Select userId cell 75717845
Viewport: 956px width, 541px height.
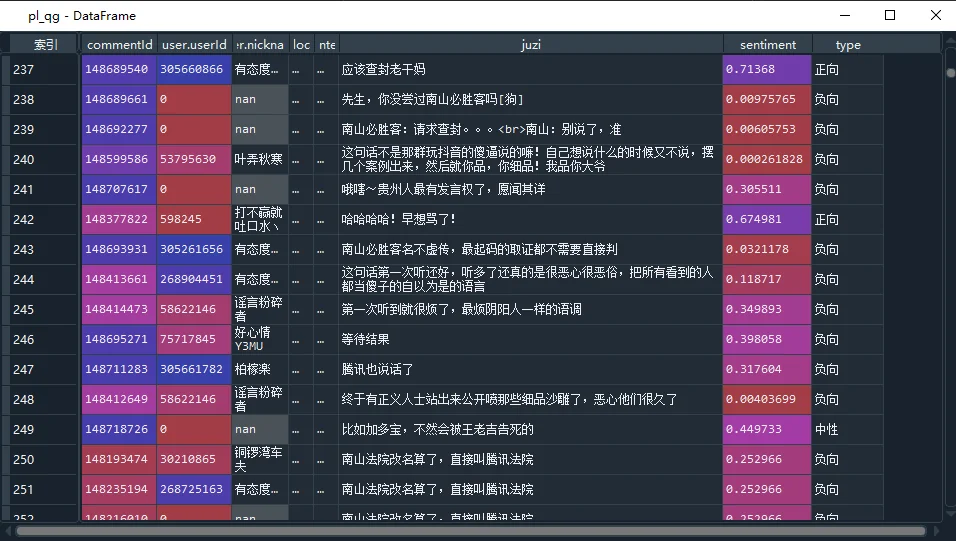[x=194, y=339]
